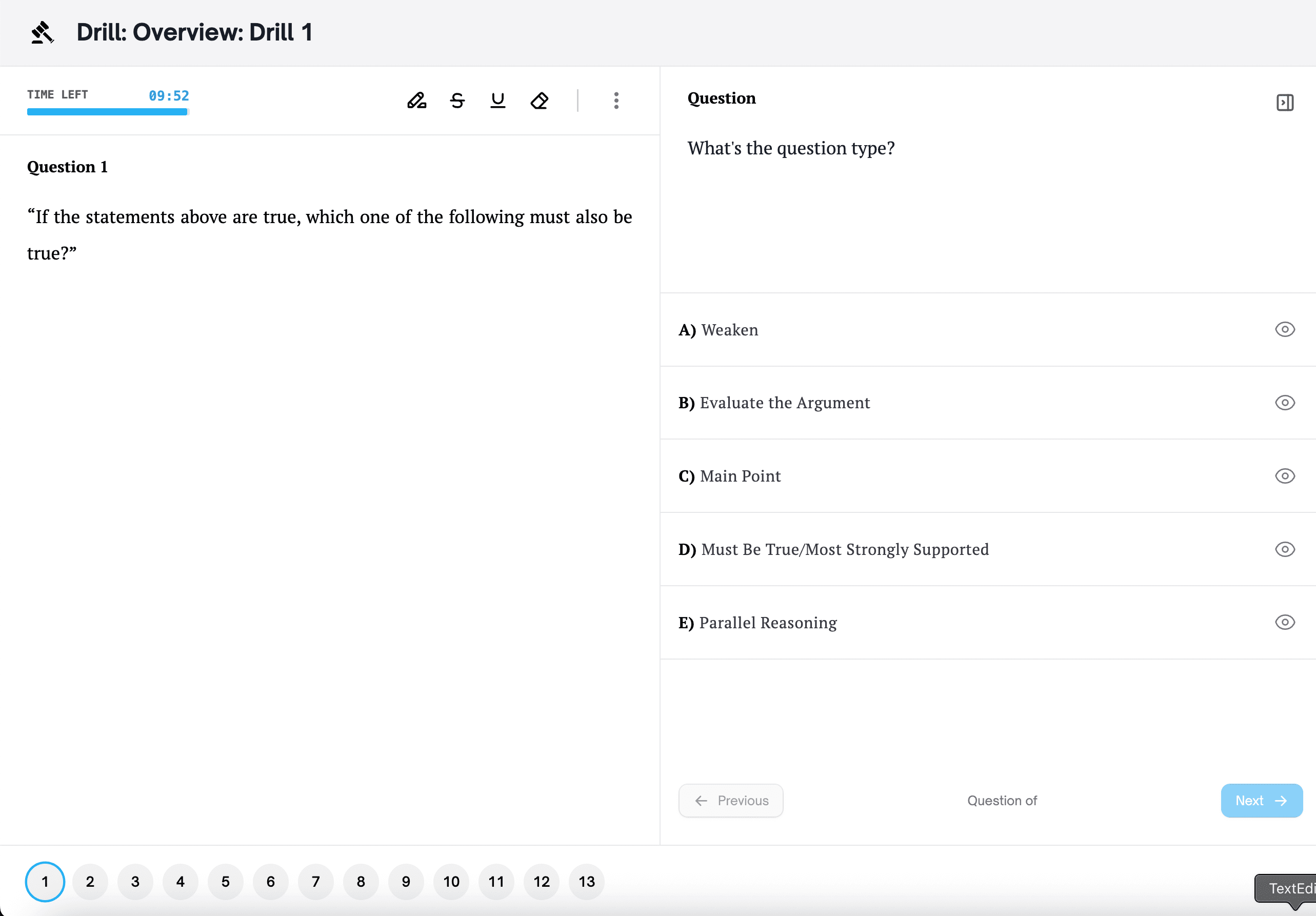This screenshot has width=1316, height=916.
Task: Hide the Parallel Reasoning answer choice
Action: [x=1285, y=623]
